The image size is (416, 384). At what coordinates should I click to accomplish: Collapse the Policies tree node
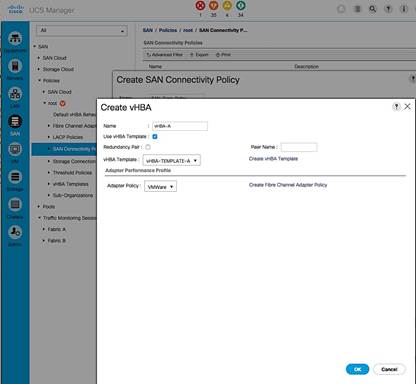click(x=39, y=81)
